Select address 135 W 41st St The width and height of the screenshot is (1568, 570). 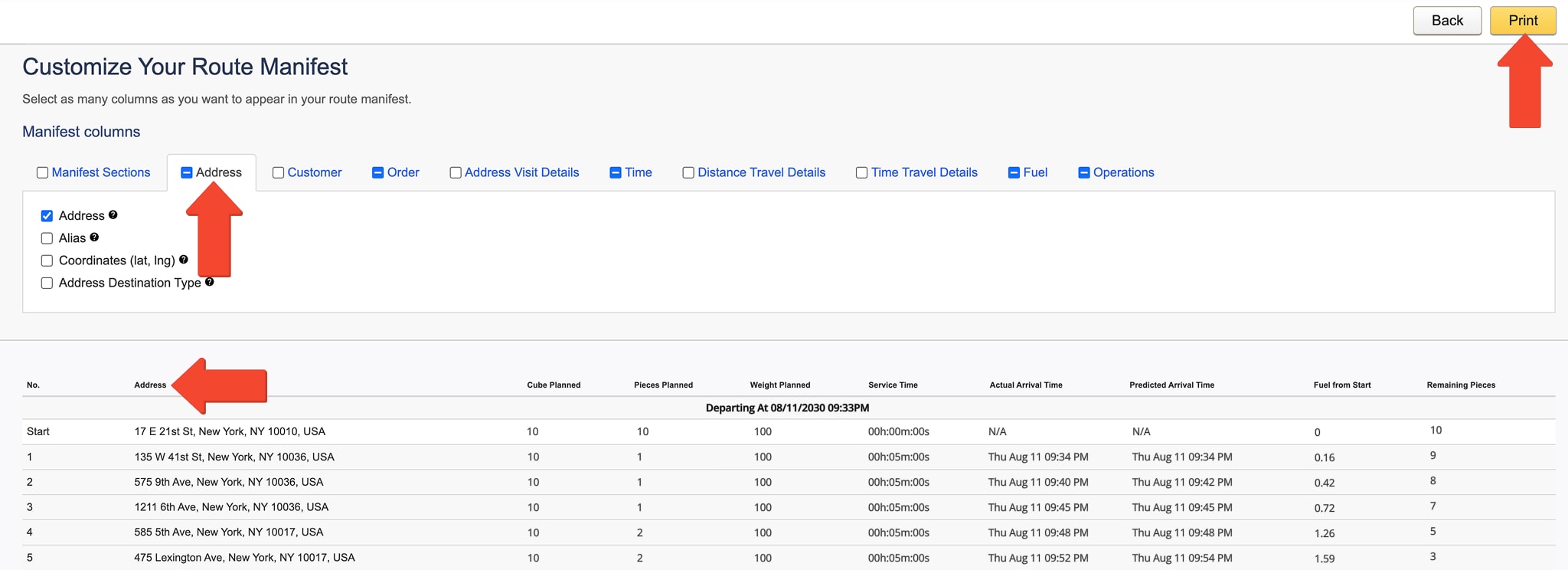pos(234,457)
